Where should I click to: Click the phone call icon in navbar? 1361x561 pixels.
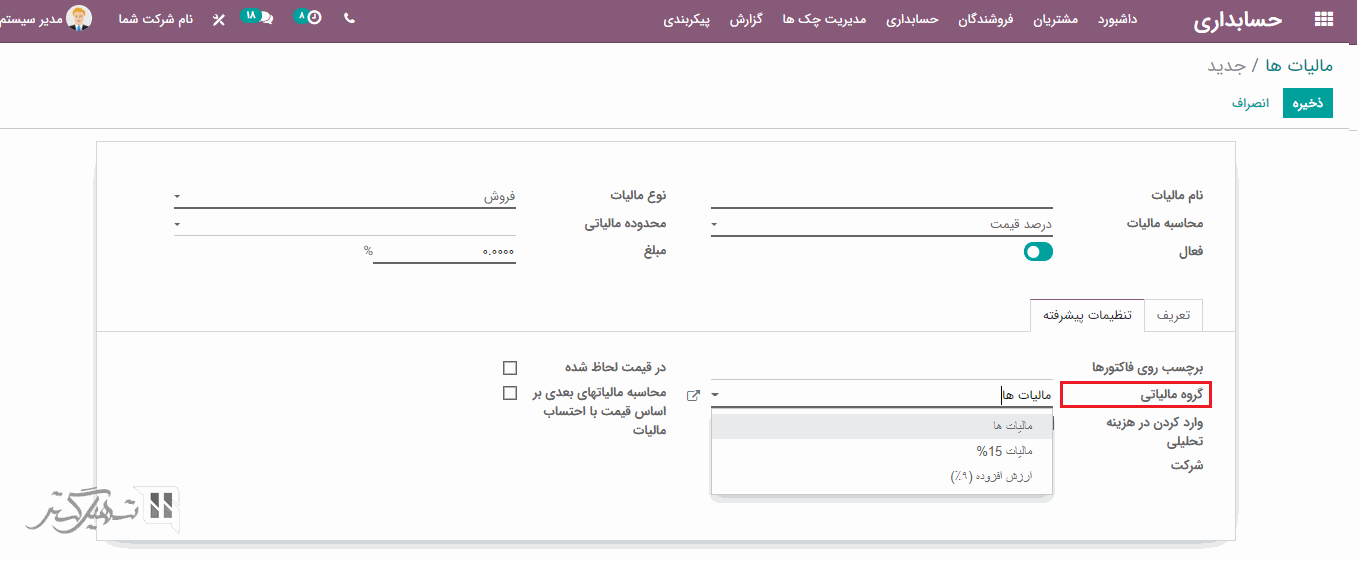coord(349,19)
